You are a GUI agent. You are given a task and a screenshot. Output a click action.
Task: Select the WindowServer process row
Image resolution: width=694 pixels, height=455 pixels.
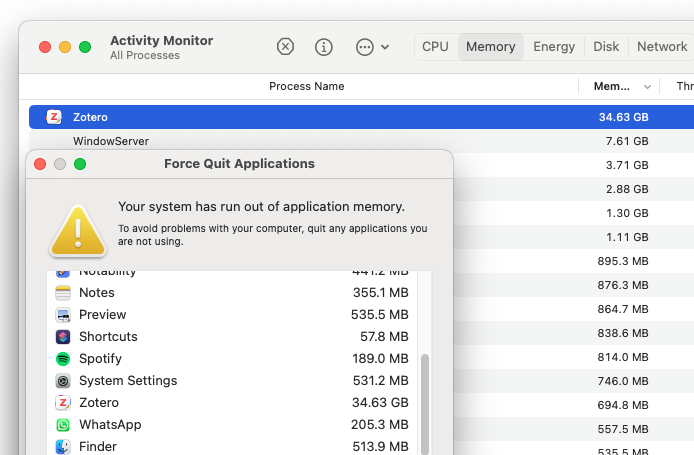click(x=361, y=141)
